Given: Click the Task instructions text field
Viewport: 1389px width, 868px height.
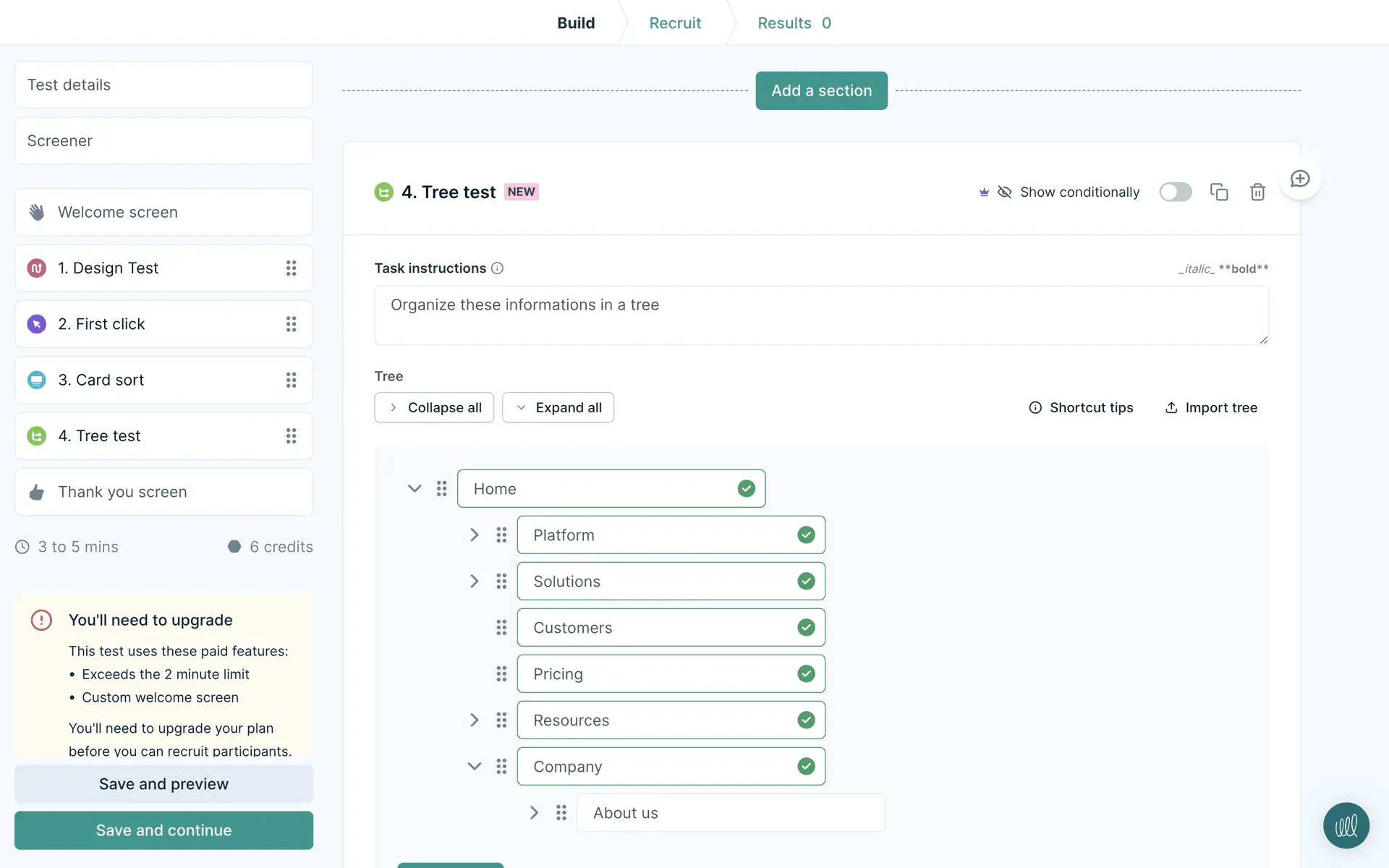Looking at the screenshot, I should tap(820, 315).
